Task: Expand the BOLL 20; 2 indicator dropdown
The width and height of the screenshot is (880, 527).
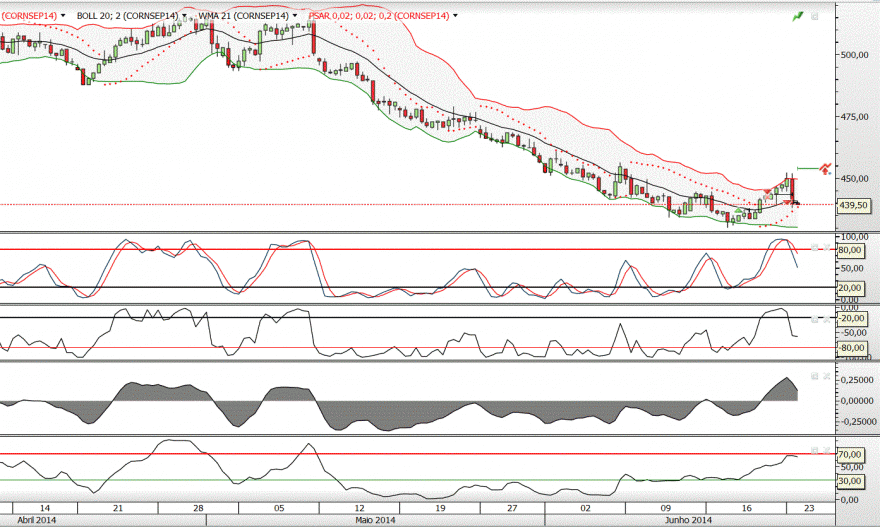Action: coord(185,16)
